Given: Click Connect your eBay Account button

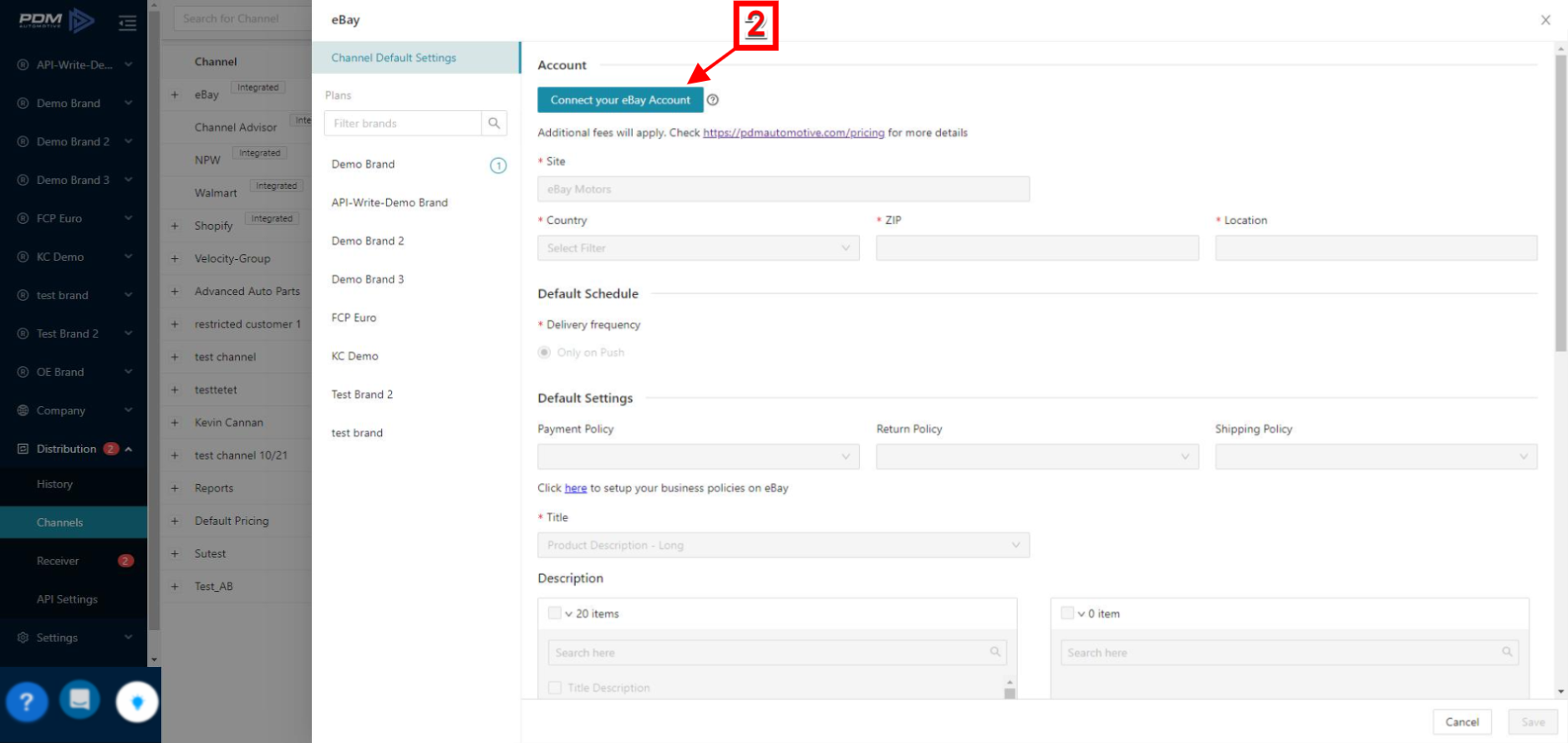Looking at the screenshot, I should click(x=620, y=99).
